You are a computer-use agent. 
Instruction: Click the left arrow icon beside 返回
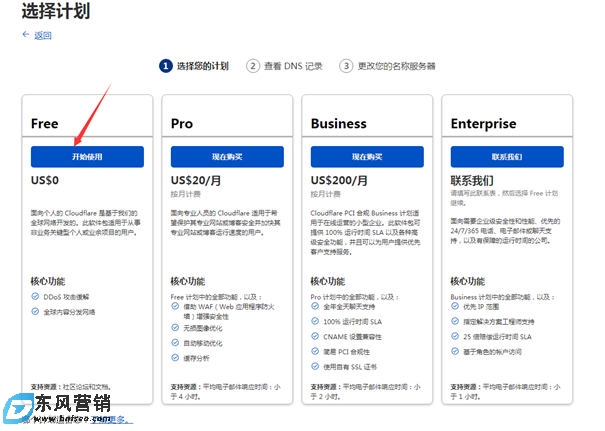point(26,34)
